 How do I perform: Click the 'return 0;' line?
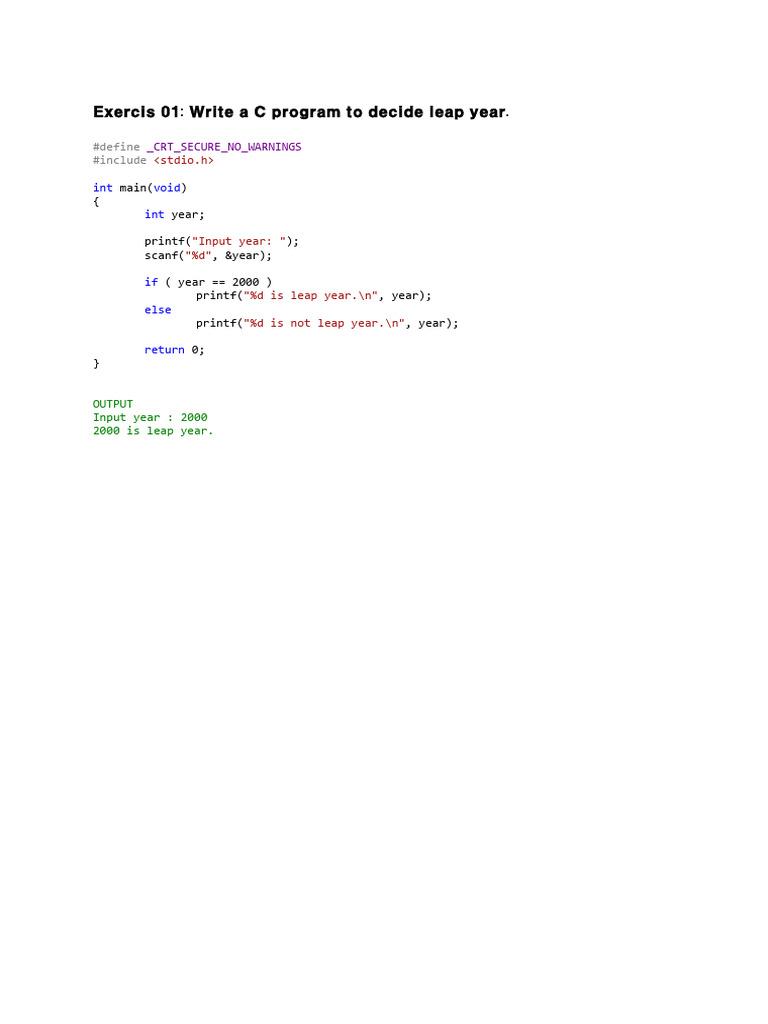pos(174,350)
